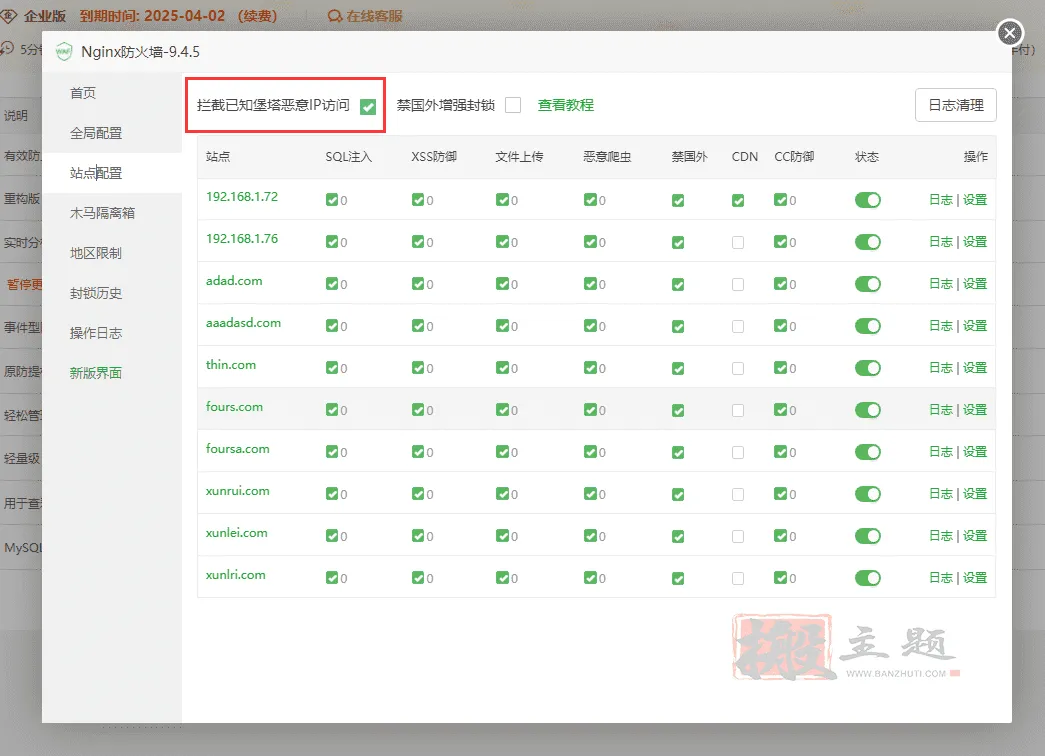
Task: Open 日志 for fours.com
Action: point(941,410)
